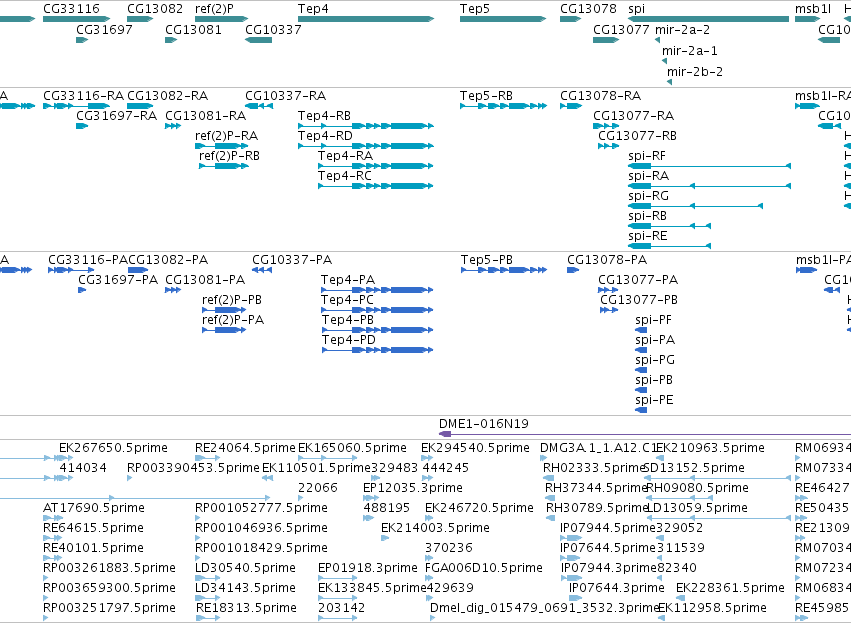851x623 pixels.
Task: Click the LD30540.5prime EST label
Action: pyautogui.click(x=245, y=568)
